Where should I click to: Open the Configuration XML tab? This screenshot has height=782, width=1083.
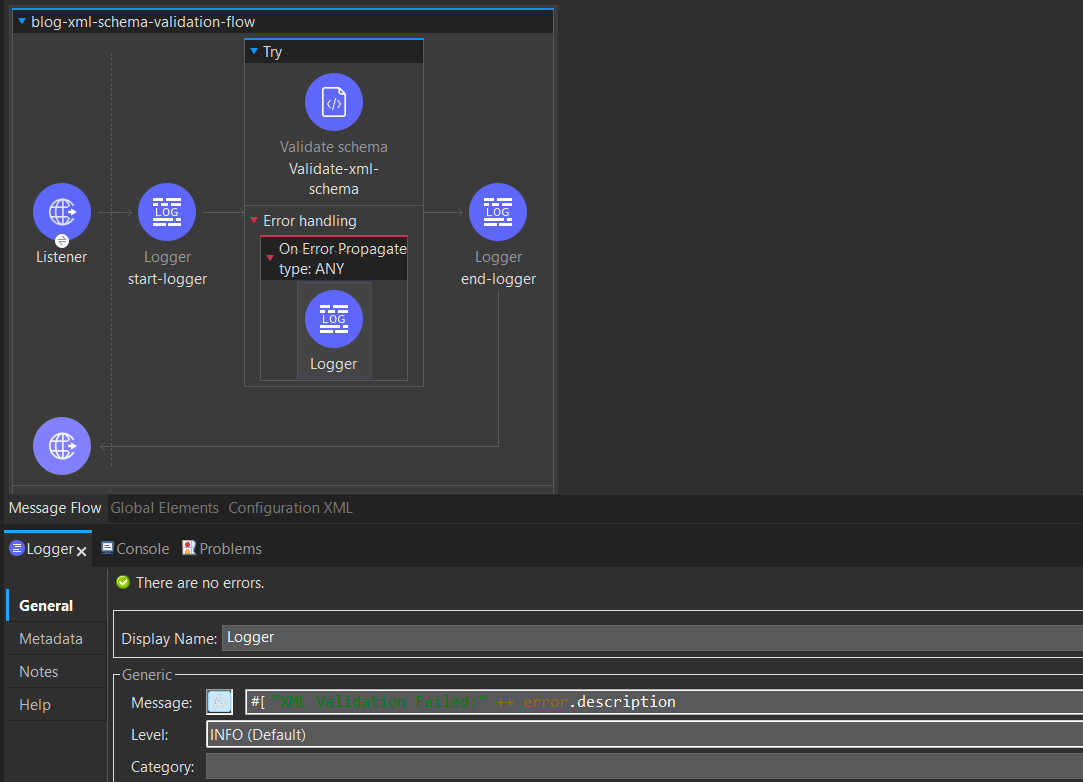pos(290,508)
